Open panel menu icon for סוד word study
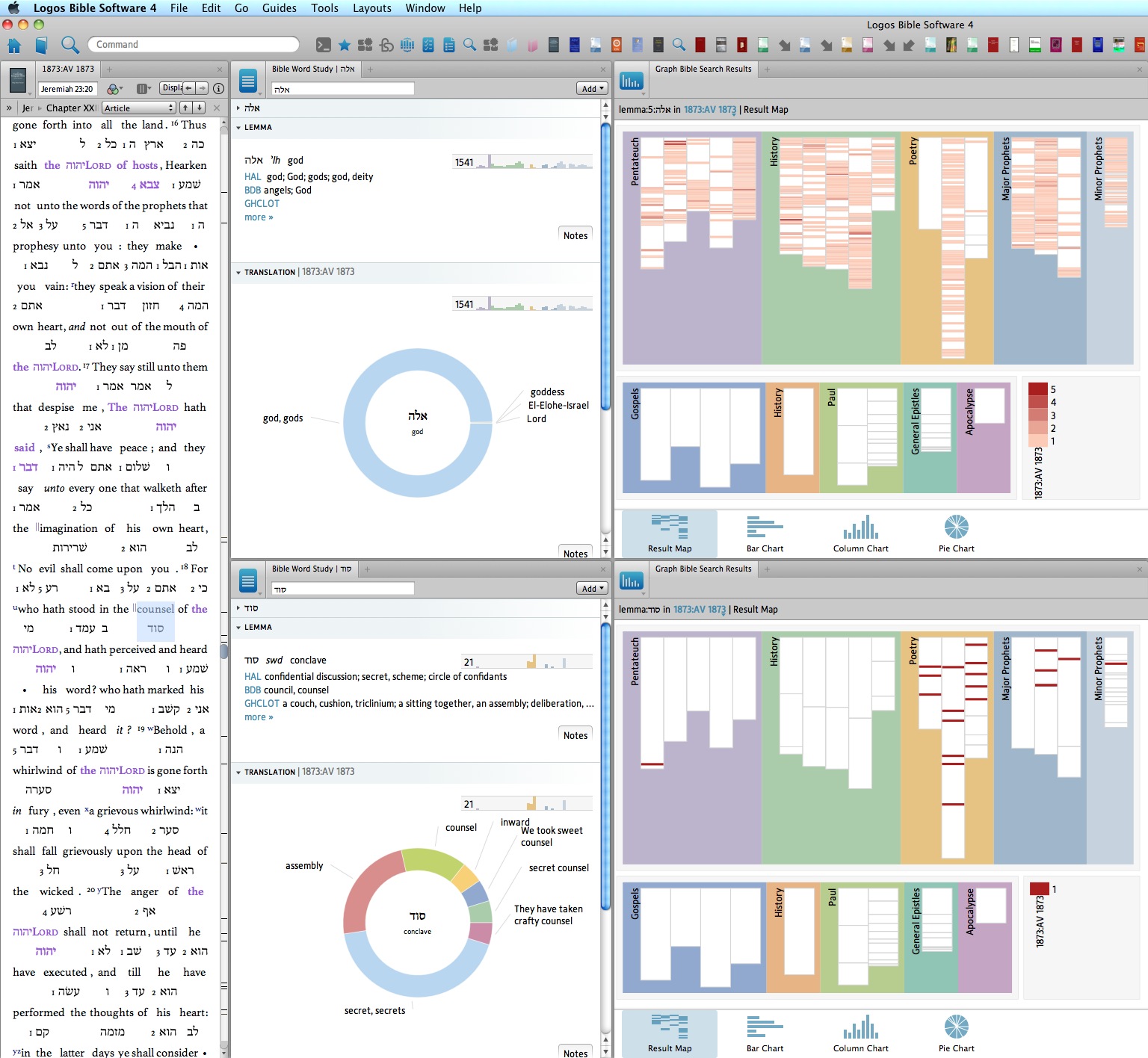 (x=248, y=580)
